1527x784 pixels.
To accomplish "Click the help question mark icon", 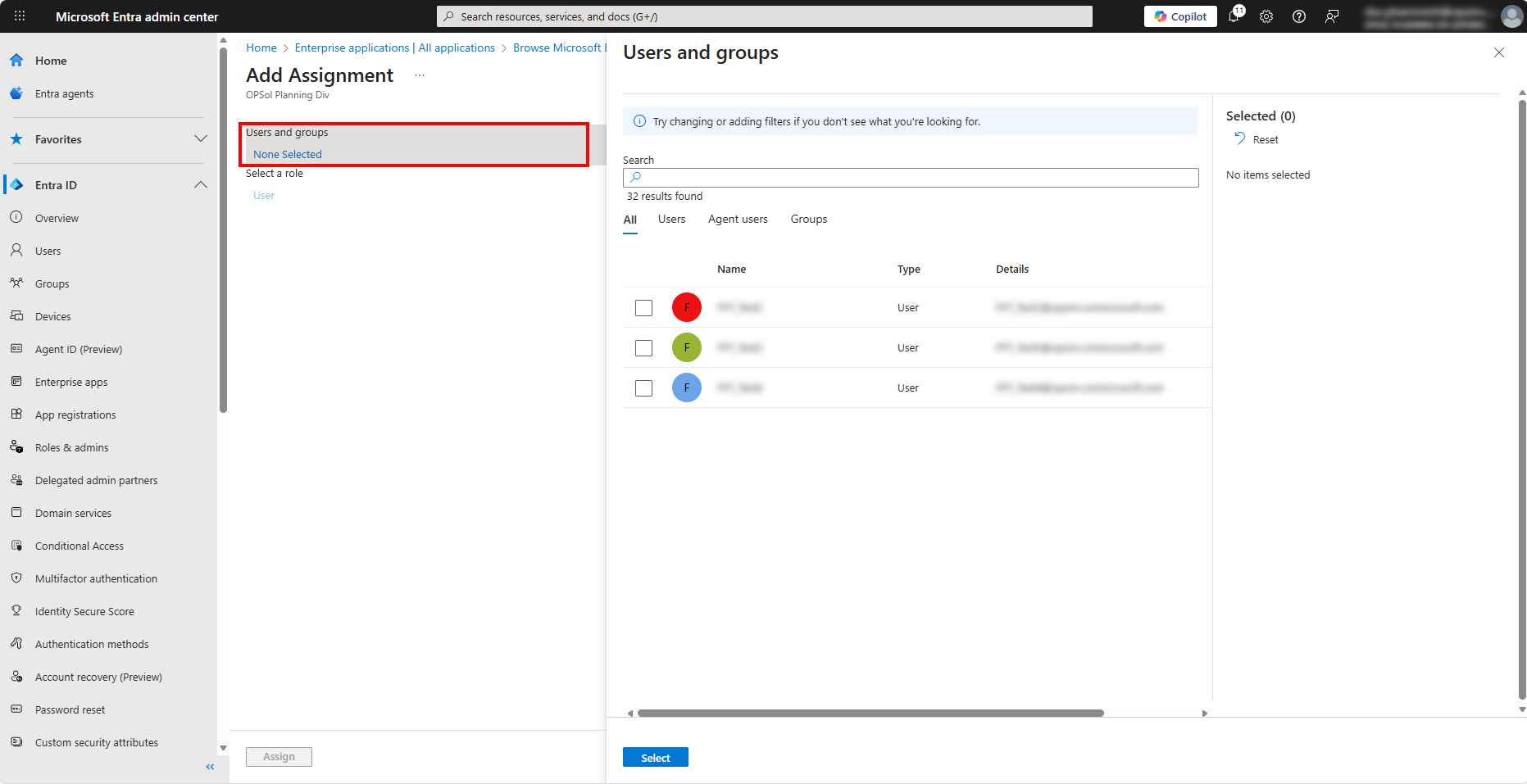I will point(1299,16).
